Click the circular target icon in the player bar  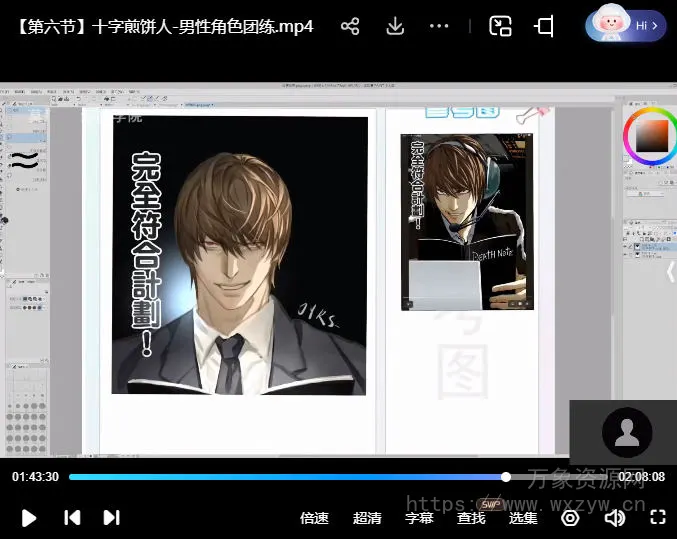coord(570,517)
